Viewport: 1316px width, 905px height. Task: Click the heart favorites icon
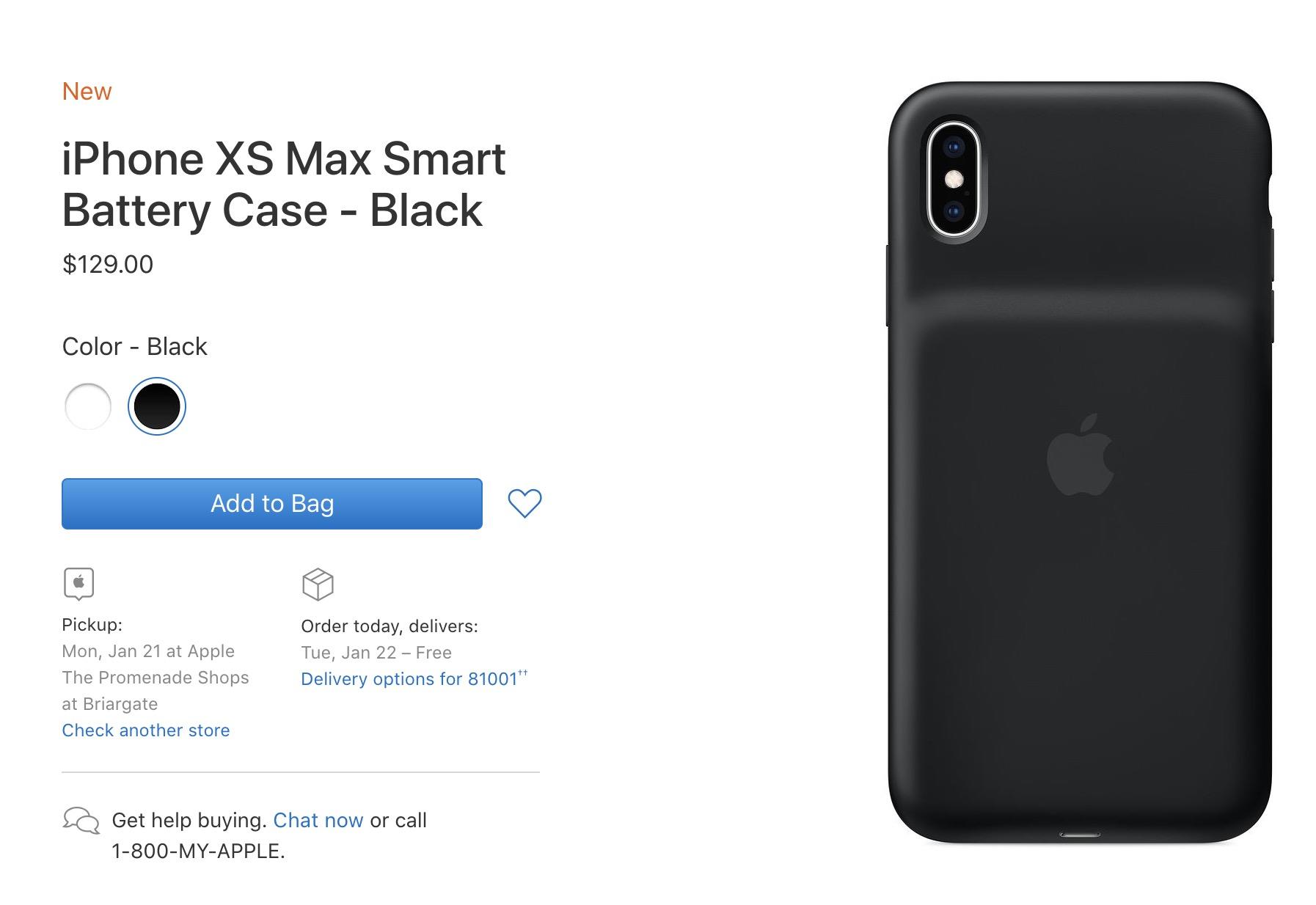[x=524, y=503]
